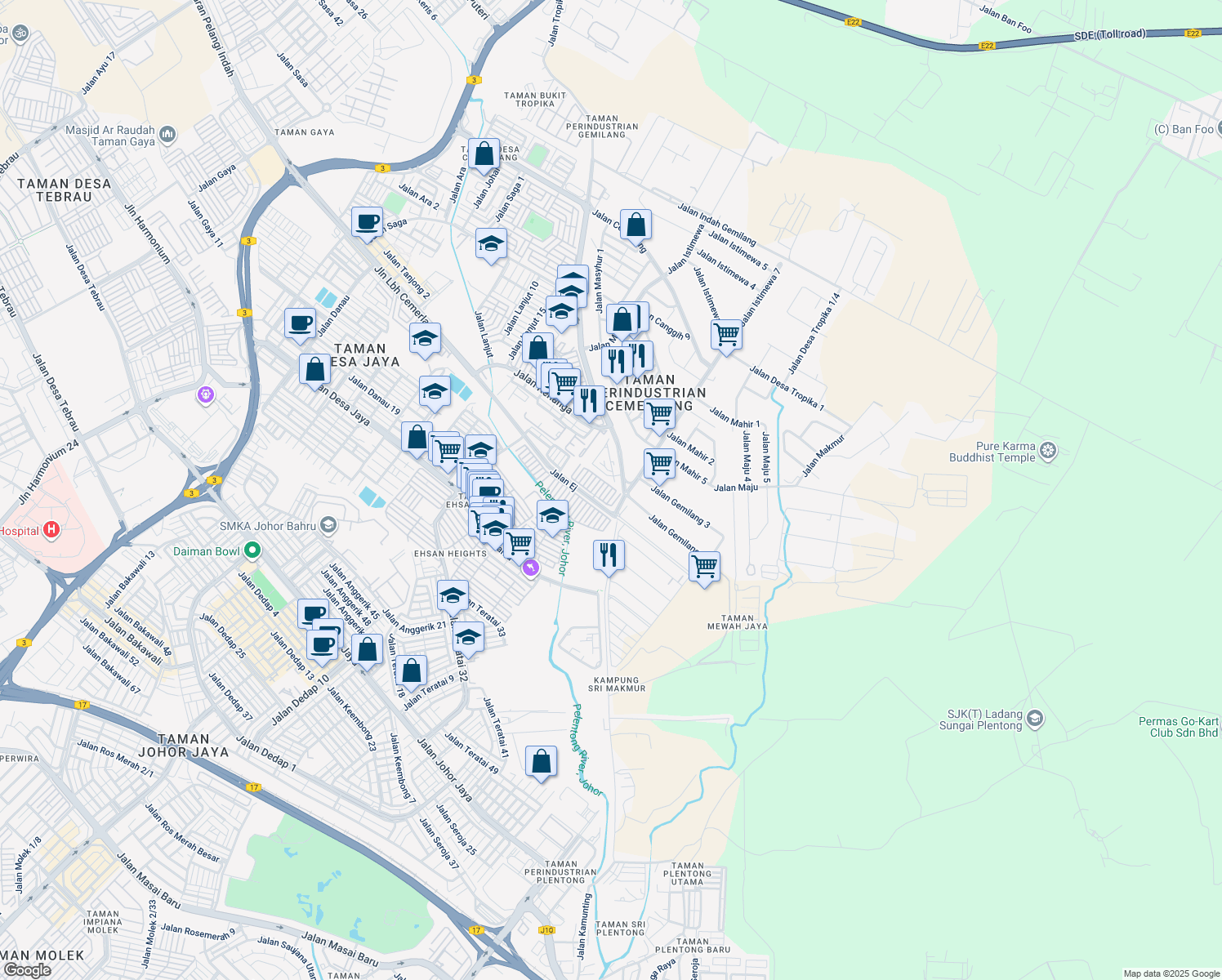
Task: Click the school marker near Jalan Teratai 32
Action: click(468, 636)
